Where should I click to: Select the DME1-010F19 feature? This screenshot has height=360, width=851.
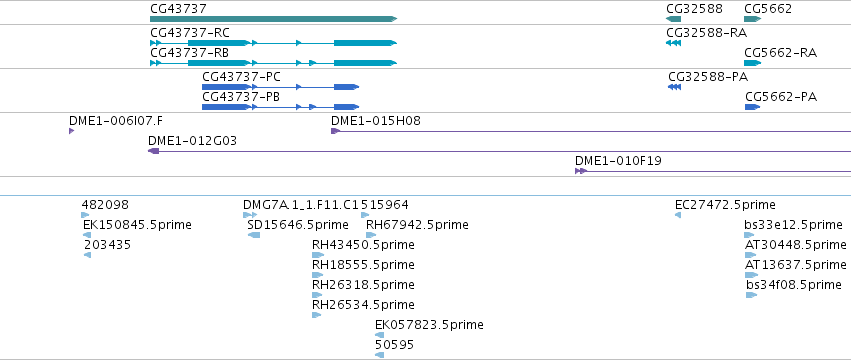[x=713, y=171]
